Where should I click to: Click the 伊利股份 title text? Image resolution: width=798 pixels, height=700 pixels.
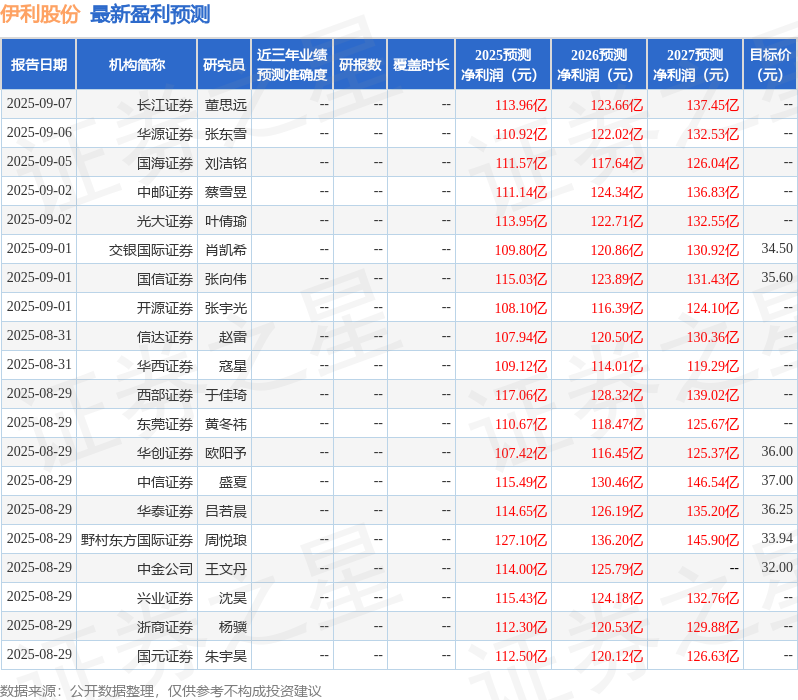[x=40, y=14]
